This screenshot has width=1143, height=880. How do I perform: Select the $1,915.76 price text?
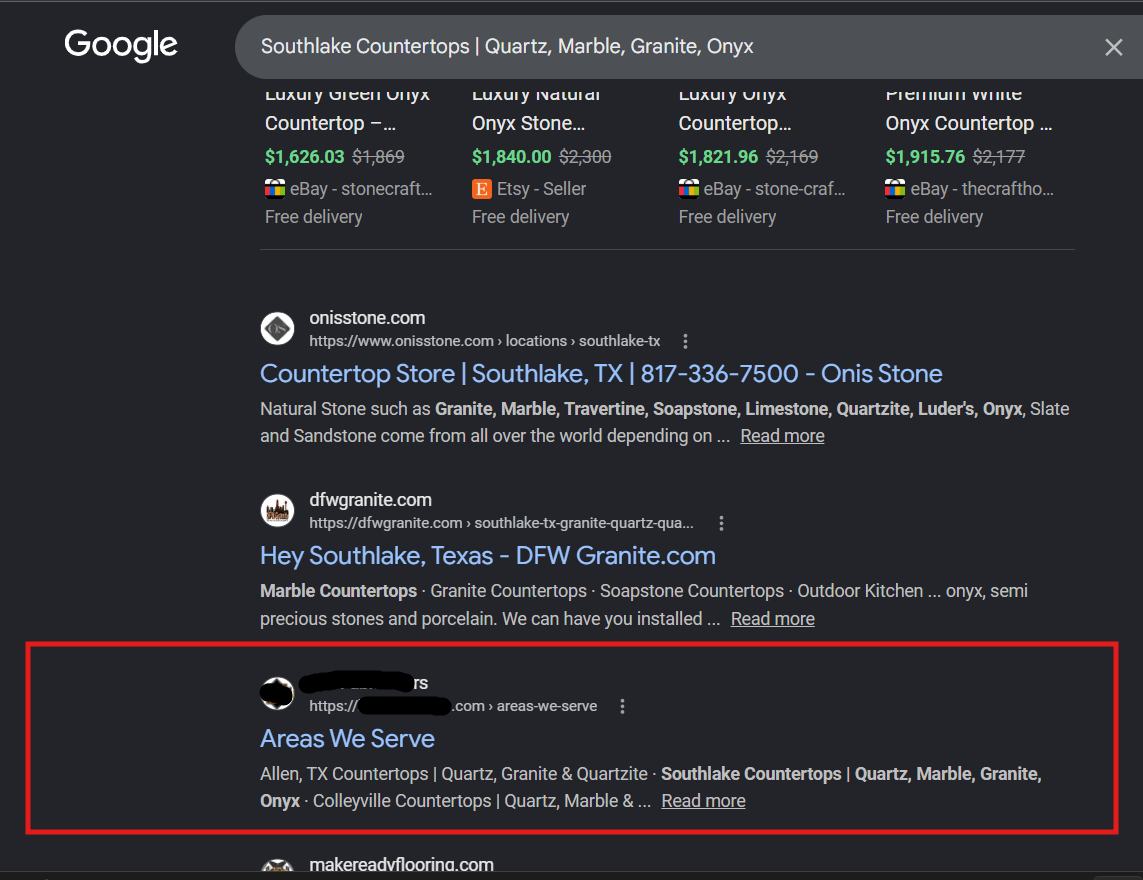coord(925,157)
